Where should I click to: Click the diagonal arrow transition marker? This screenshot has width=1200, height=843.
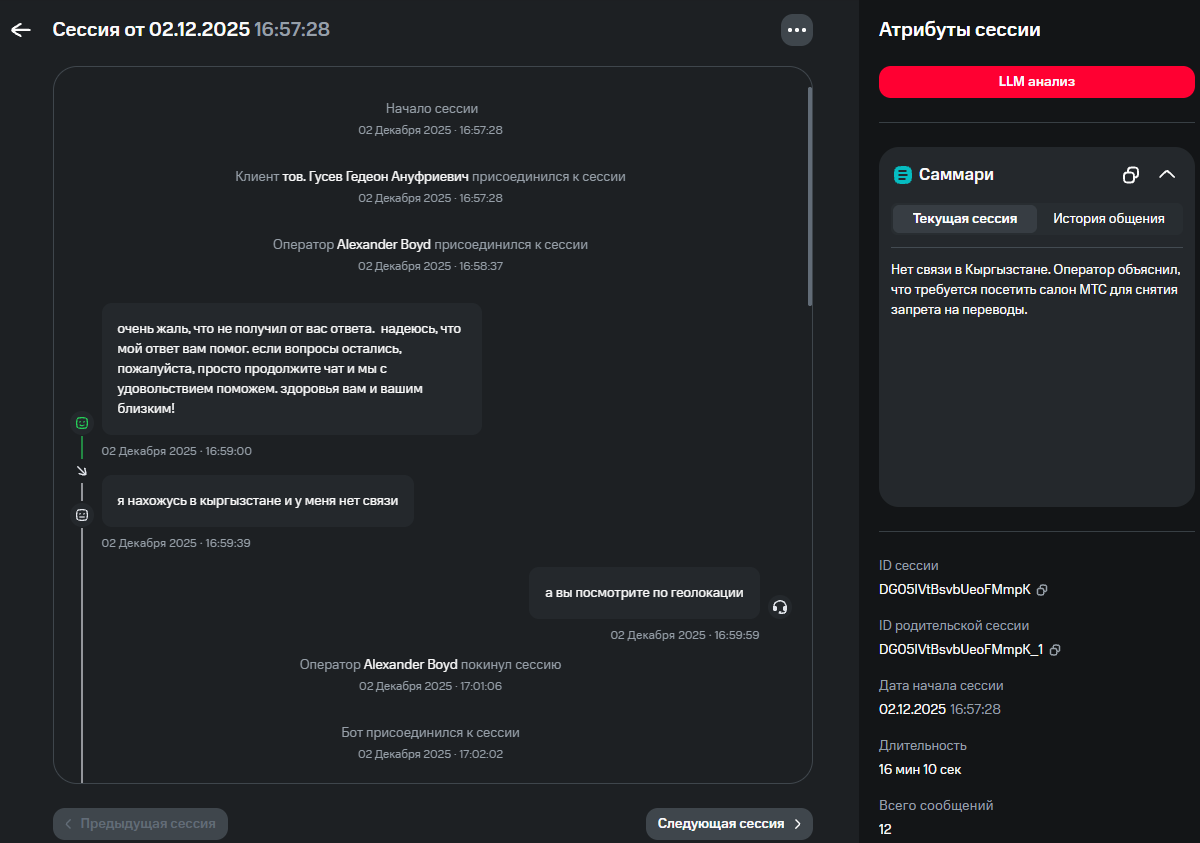point(82,470)
